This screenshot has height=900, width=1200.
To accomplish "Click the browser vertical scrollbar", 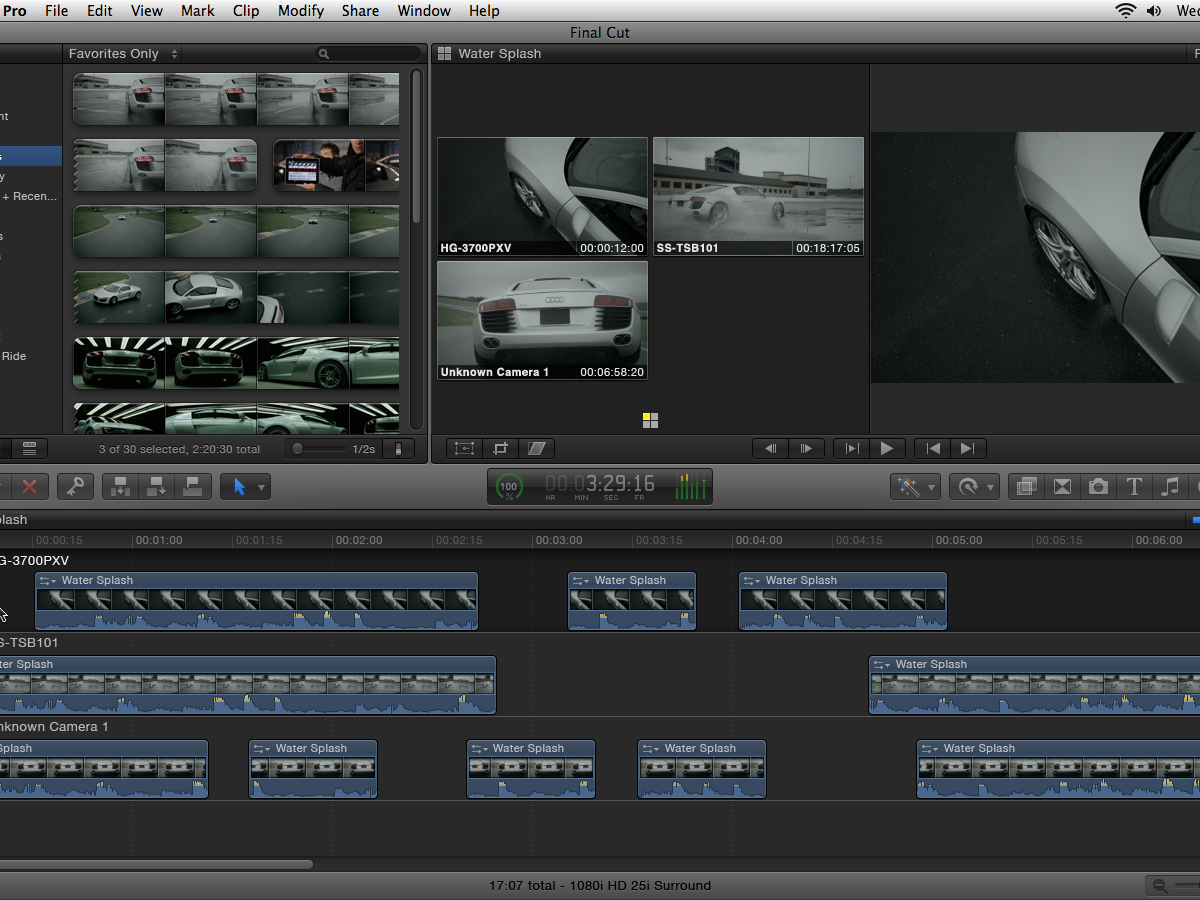I will pyautogui.click(x=416, y=148).
